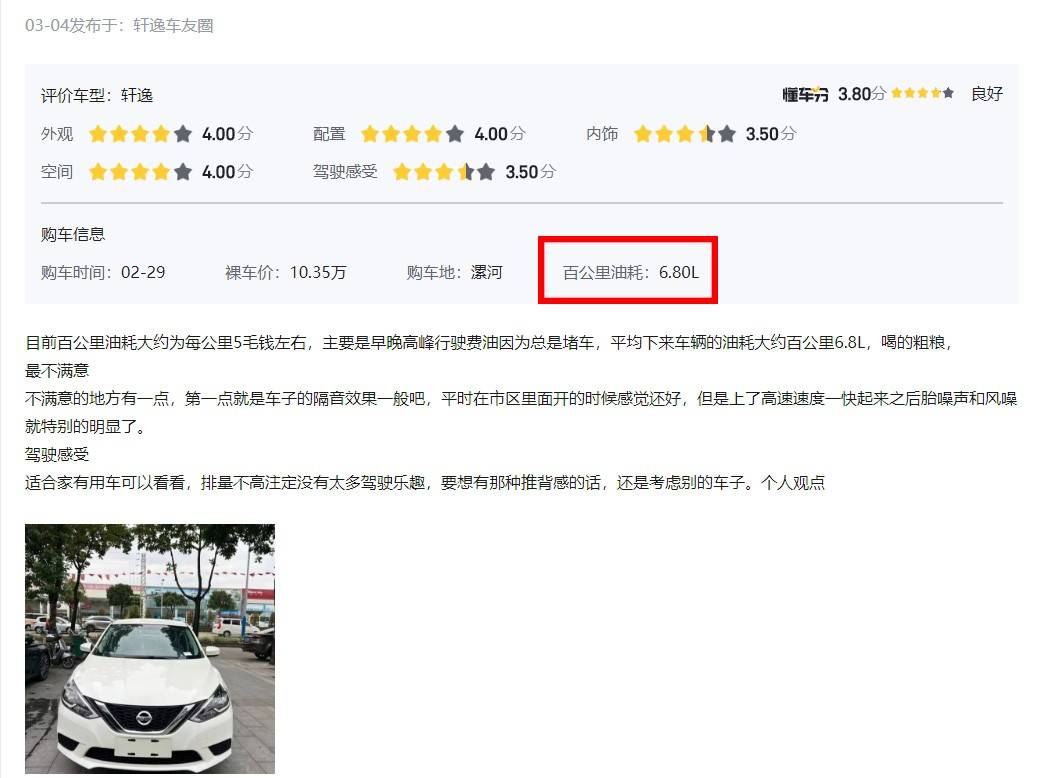Click the paragraph starting 适合家有用车
The image size is (1045, 778).
click(x=425, y=483)
